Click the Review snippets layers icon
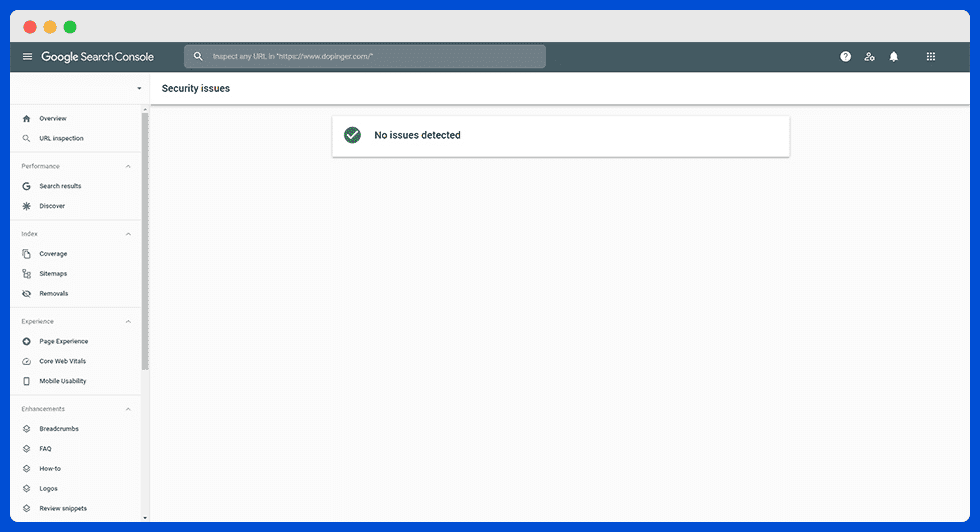The width and height of the screenshot is (980, 532). pos(26,509)
